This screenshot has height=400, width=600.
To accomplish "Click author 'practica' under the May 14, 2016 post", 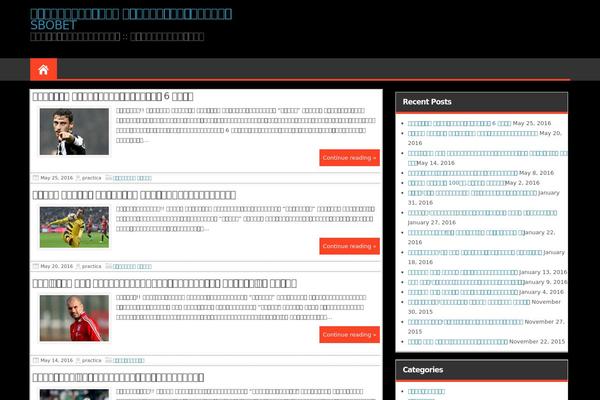I will (x=91, y=361).
